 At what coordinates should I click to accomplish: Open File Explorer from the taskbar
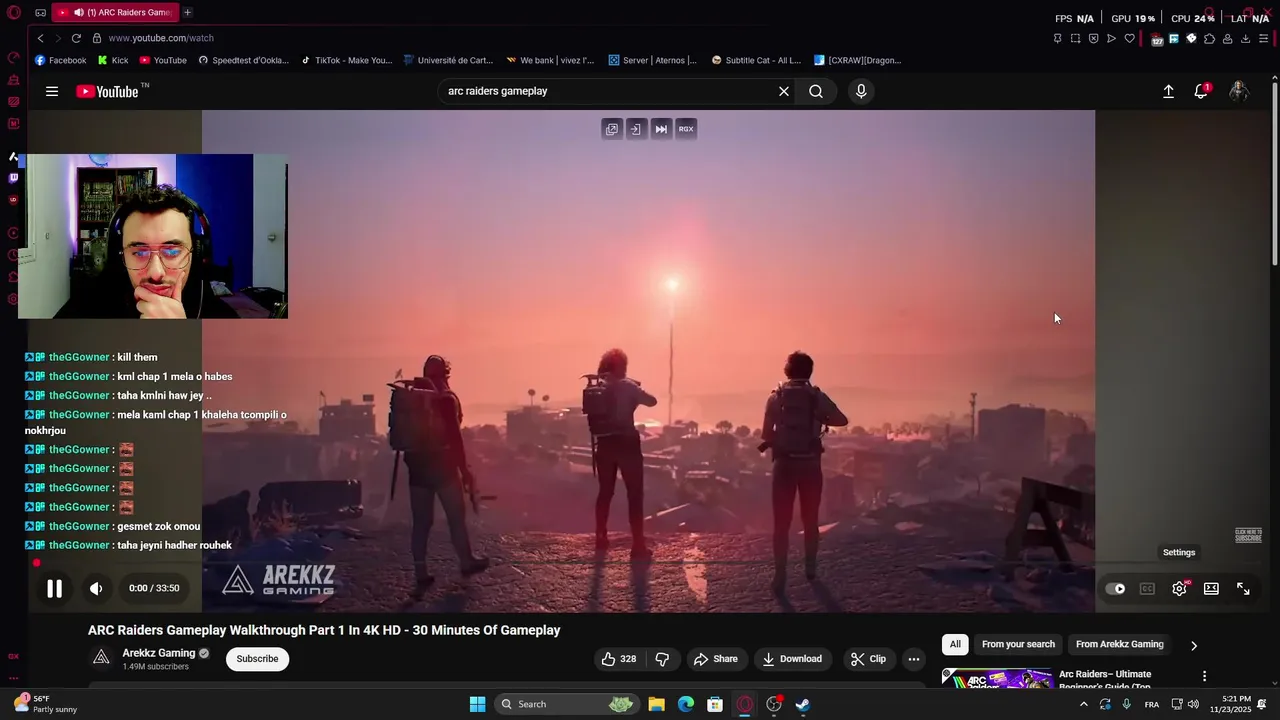point(656,704)
